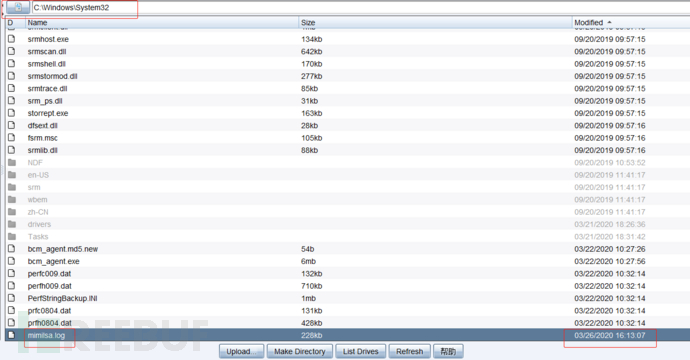Click the Make Directory button

tap(300, 351)
